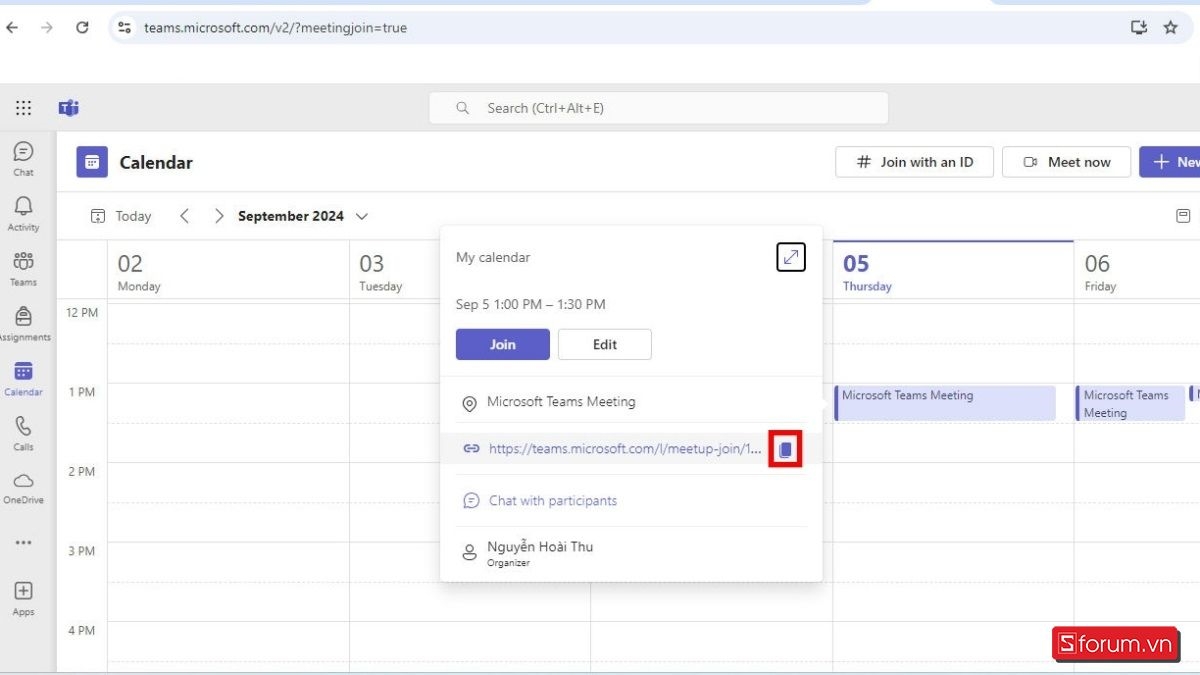Click install app icon in address bar
The image size is (1200, 675).
click(x=1138, y=28)
